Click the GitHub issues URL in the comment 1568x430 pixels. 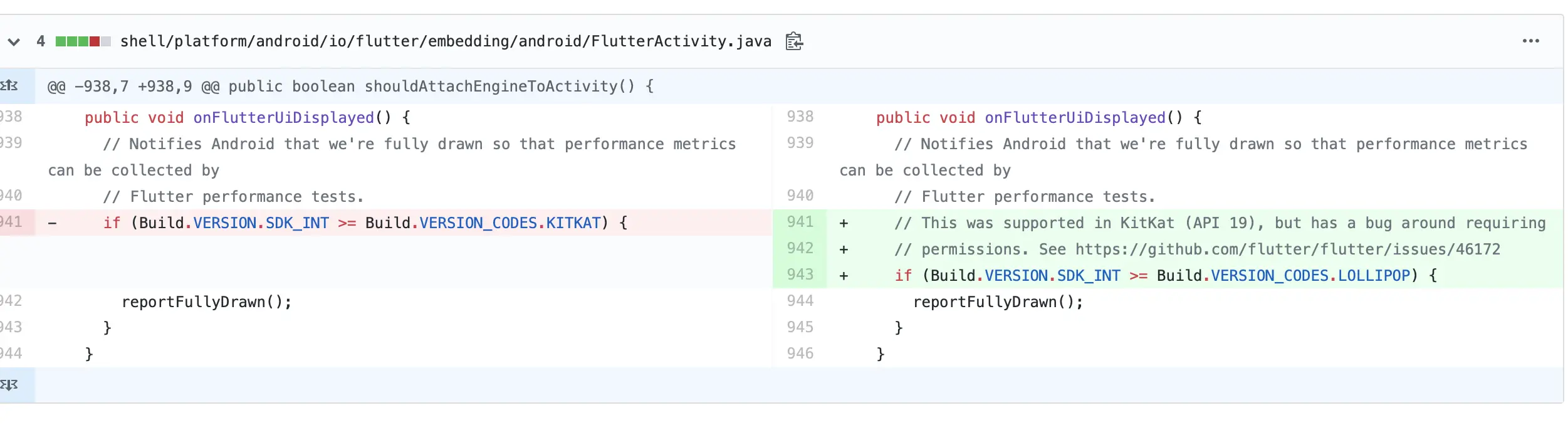pos(1287,249)
